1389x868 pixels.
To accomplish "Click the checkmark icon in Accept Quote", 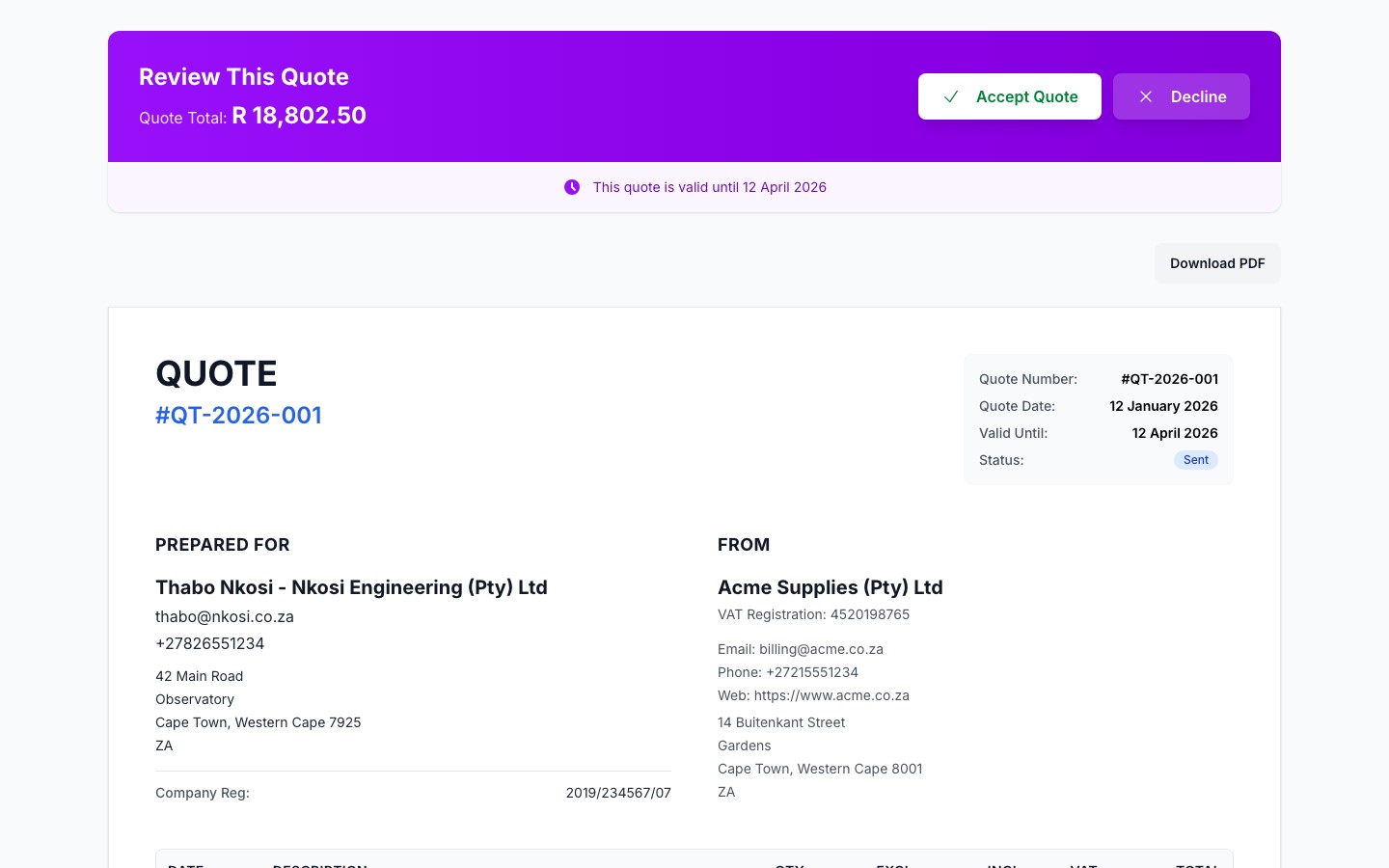I will [x=951, y=96].
